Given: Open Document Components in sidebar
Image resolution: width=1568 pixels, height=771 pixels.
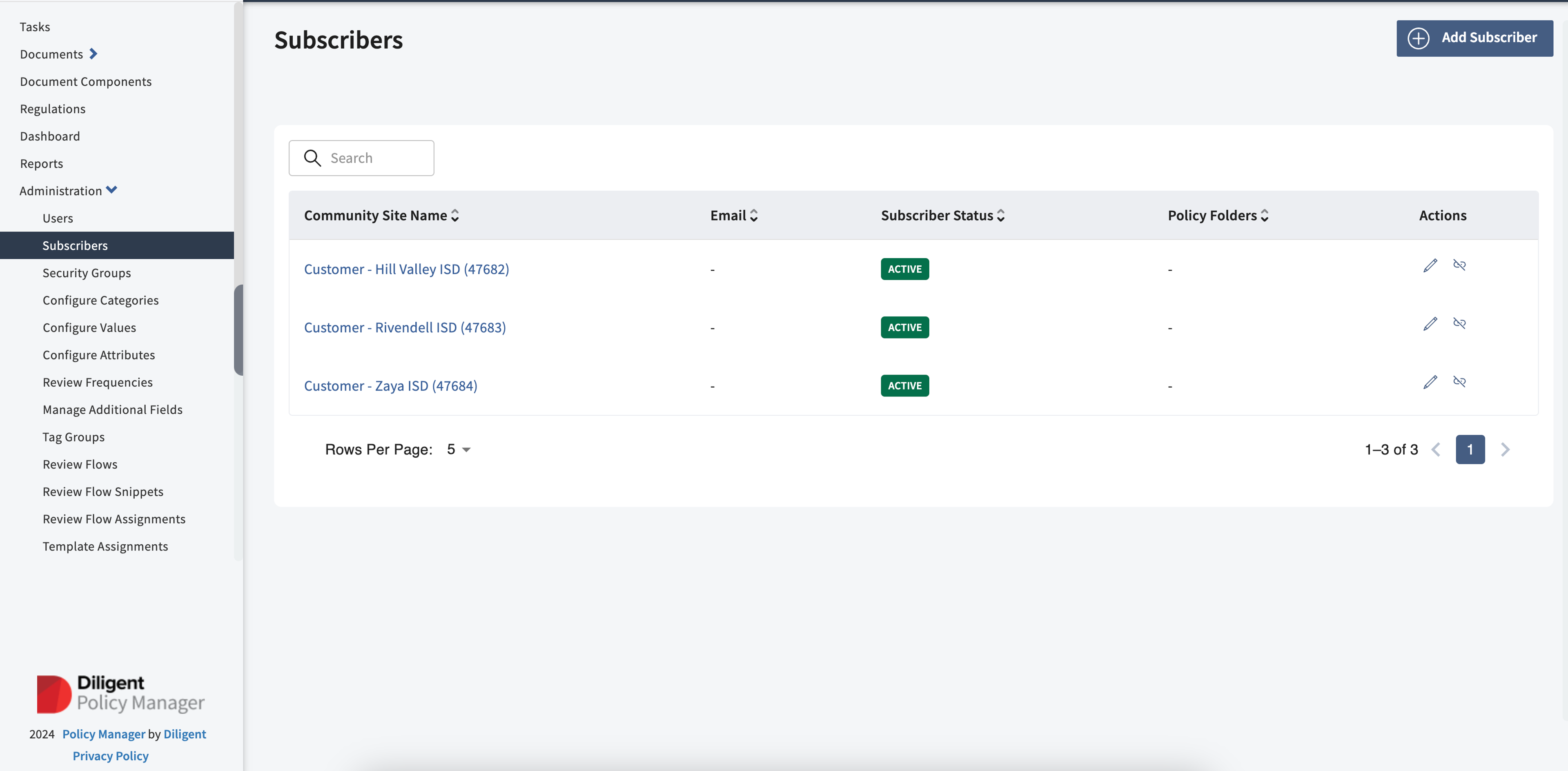Looking at the screenshot, I should point(86,82).
